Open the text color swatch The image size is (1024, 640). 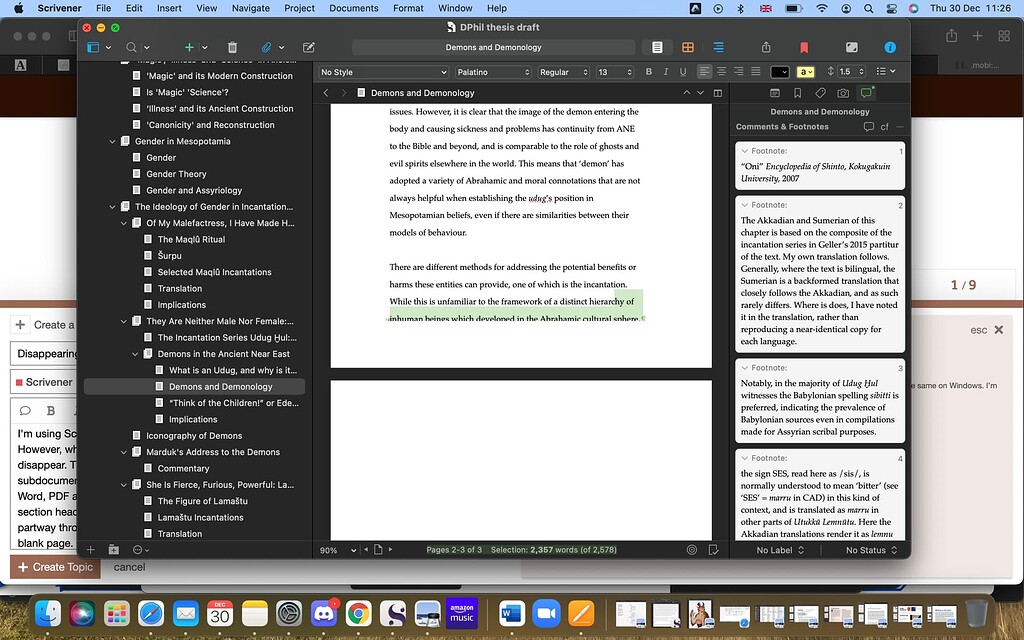(779, 71)
